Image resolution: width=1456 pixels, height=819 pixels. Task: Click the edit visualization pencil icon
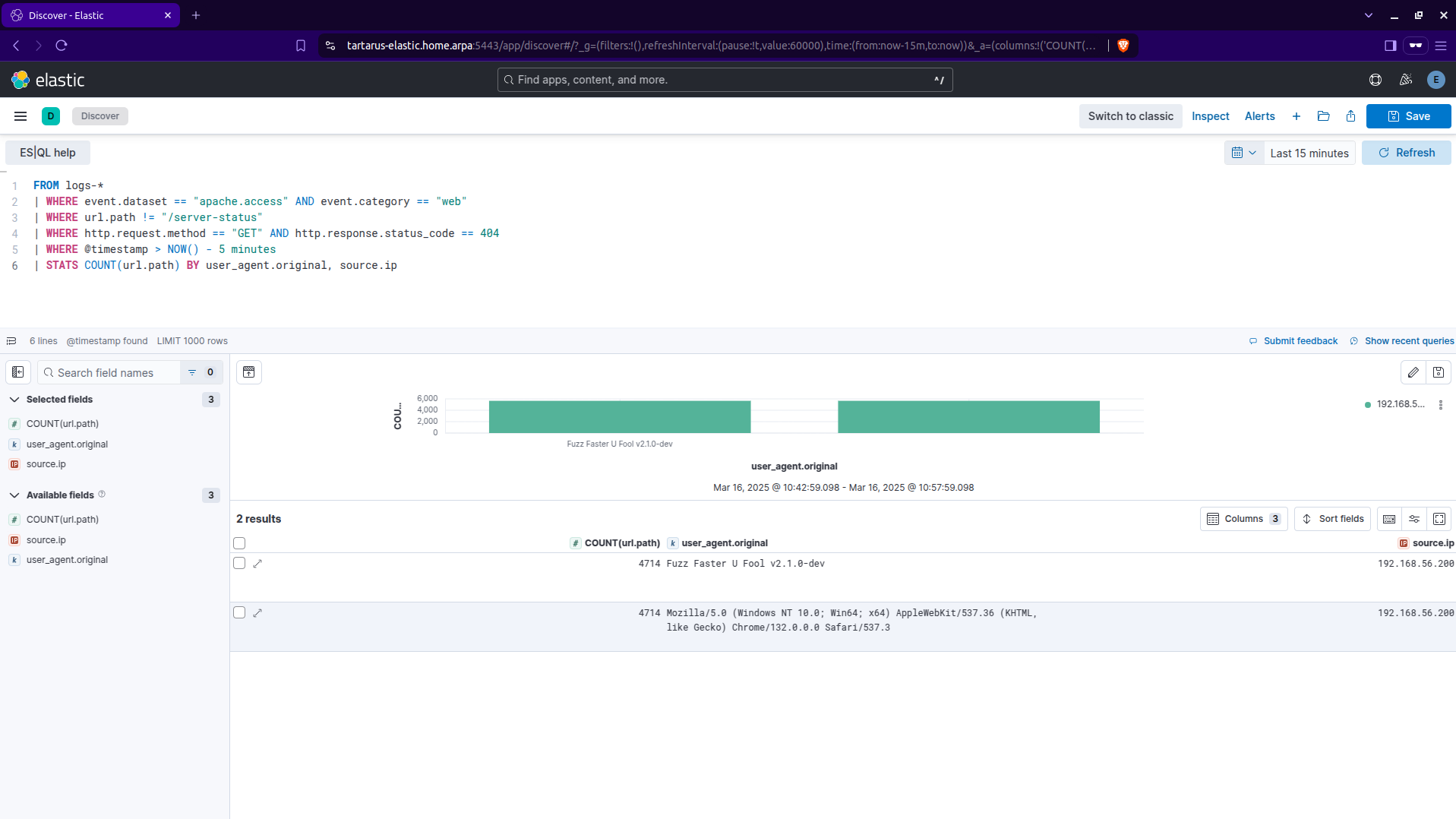(x=1413, y=372)
